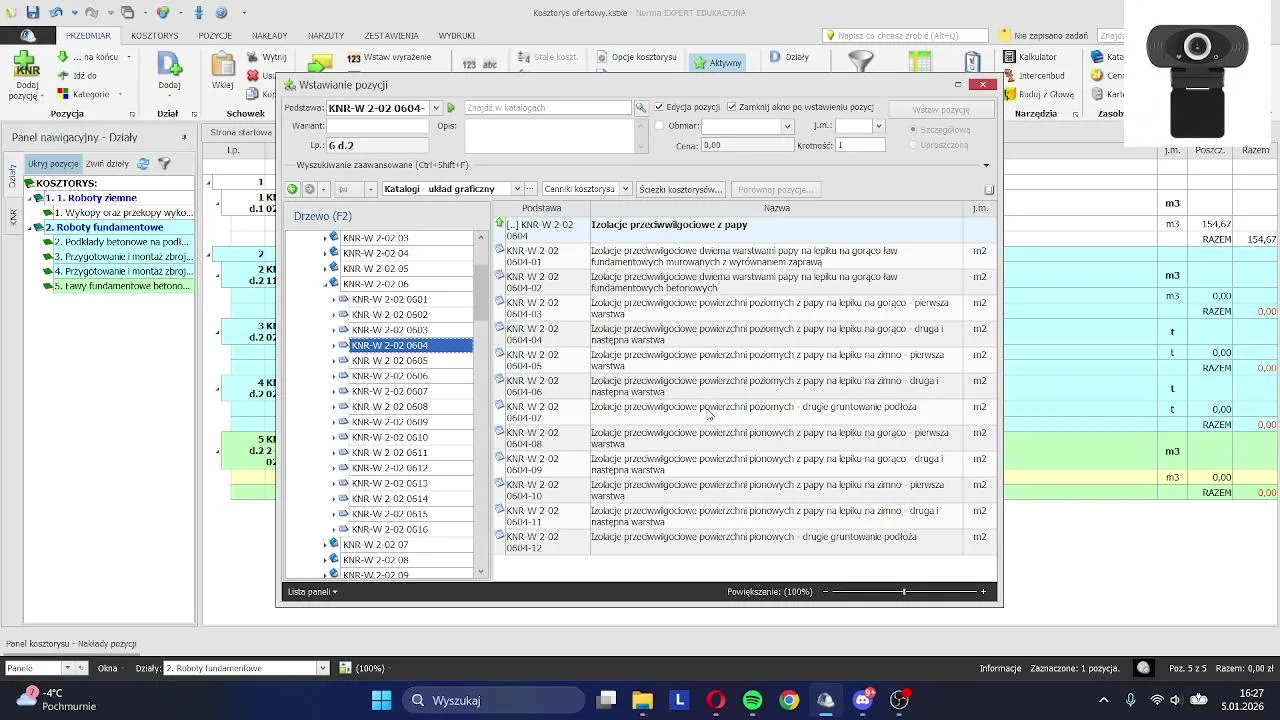Click the magnifier search icon beside catalog search
1280x720 pixels.
[641, 108]
